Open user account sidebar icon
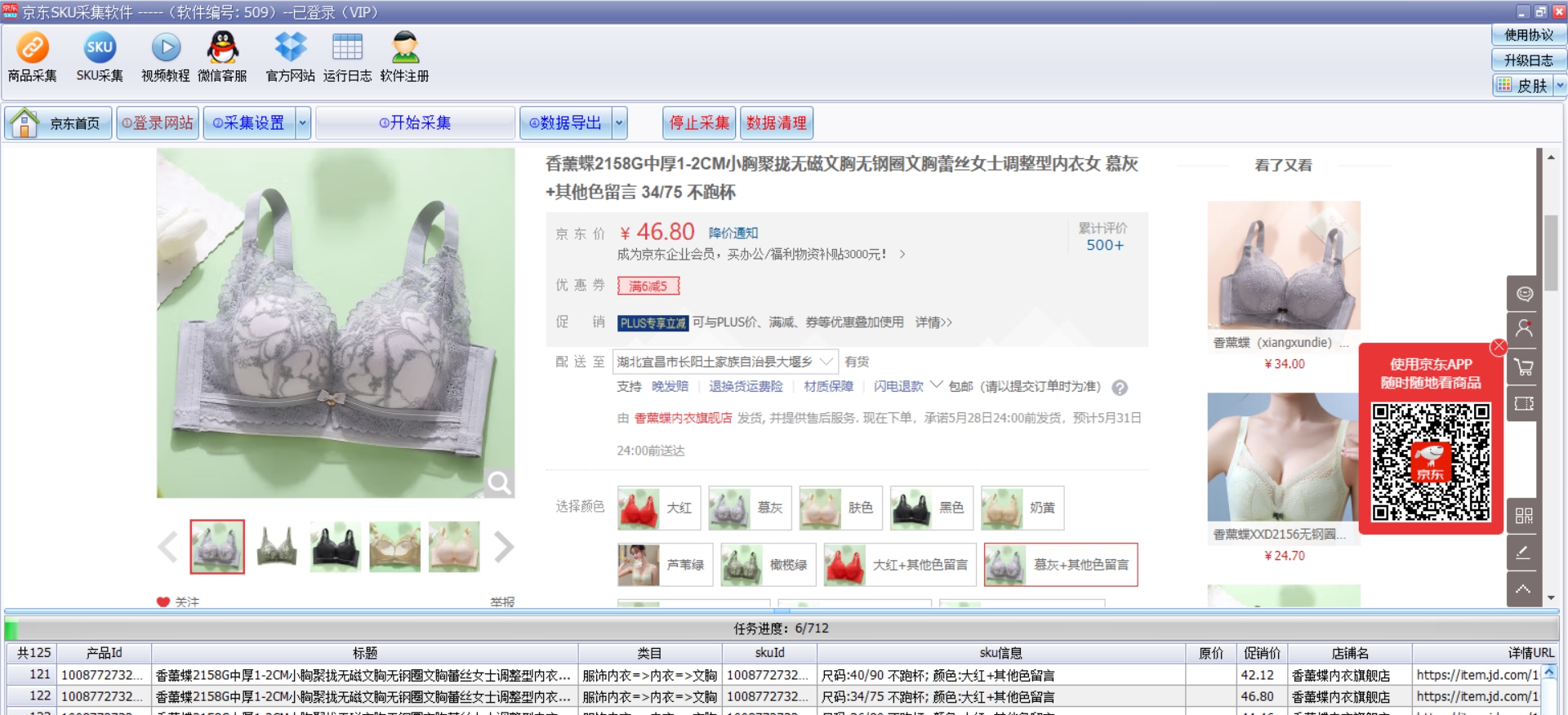Image resolution: width=1568 pixels, height=715 pixels. pyautogui.click(x=1524, y=330)
